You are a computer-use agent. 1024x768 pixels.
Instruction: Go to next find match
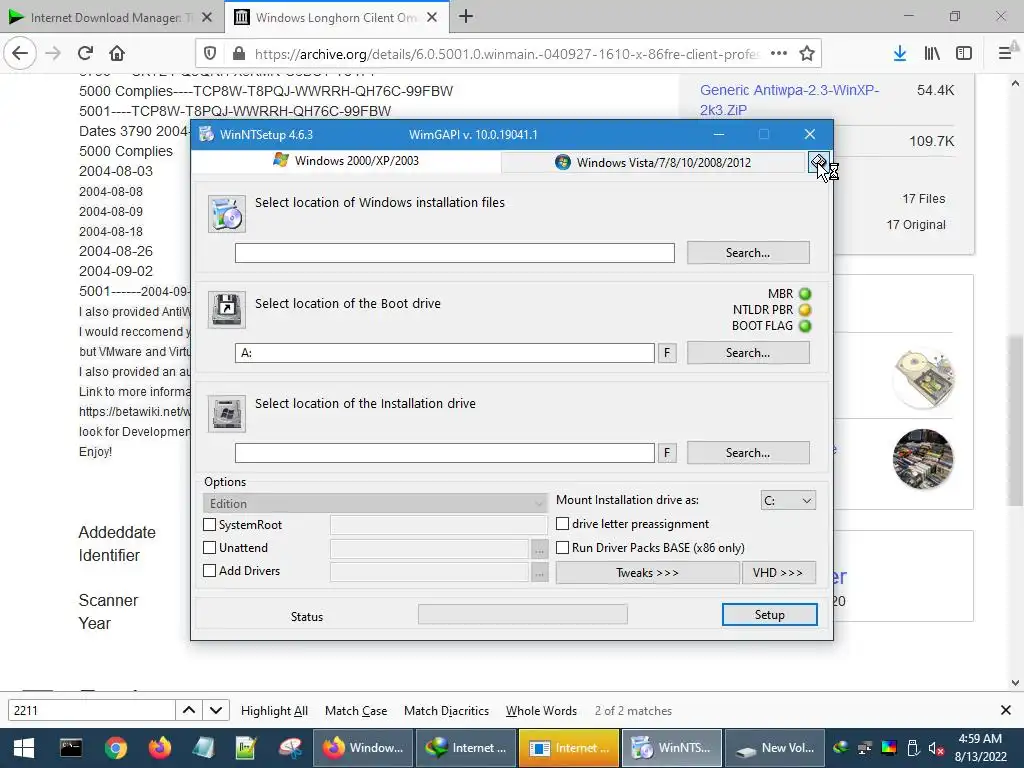tap(216, 710)
